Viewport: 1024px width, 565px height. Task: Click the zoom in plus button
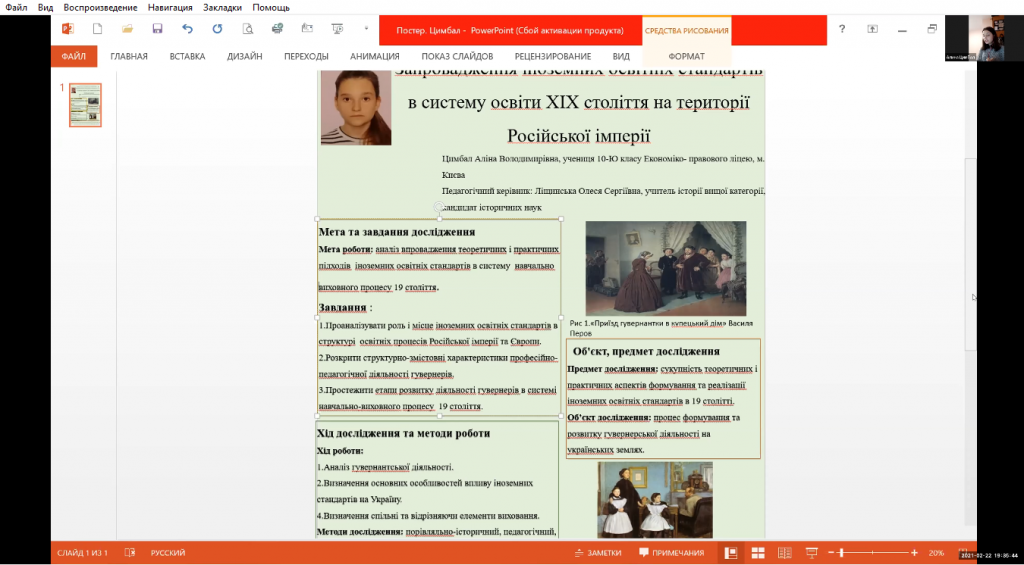pyautogui.click(x=914, y=553)
